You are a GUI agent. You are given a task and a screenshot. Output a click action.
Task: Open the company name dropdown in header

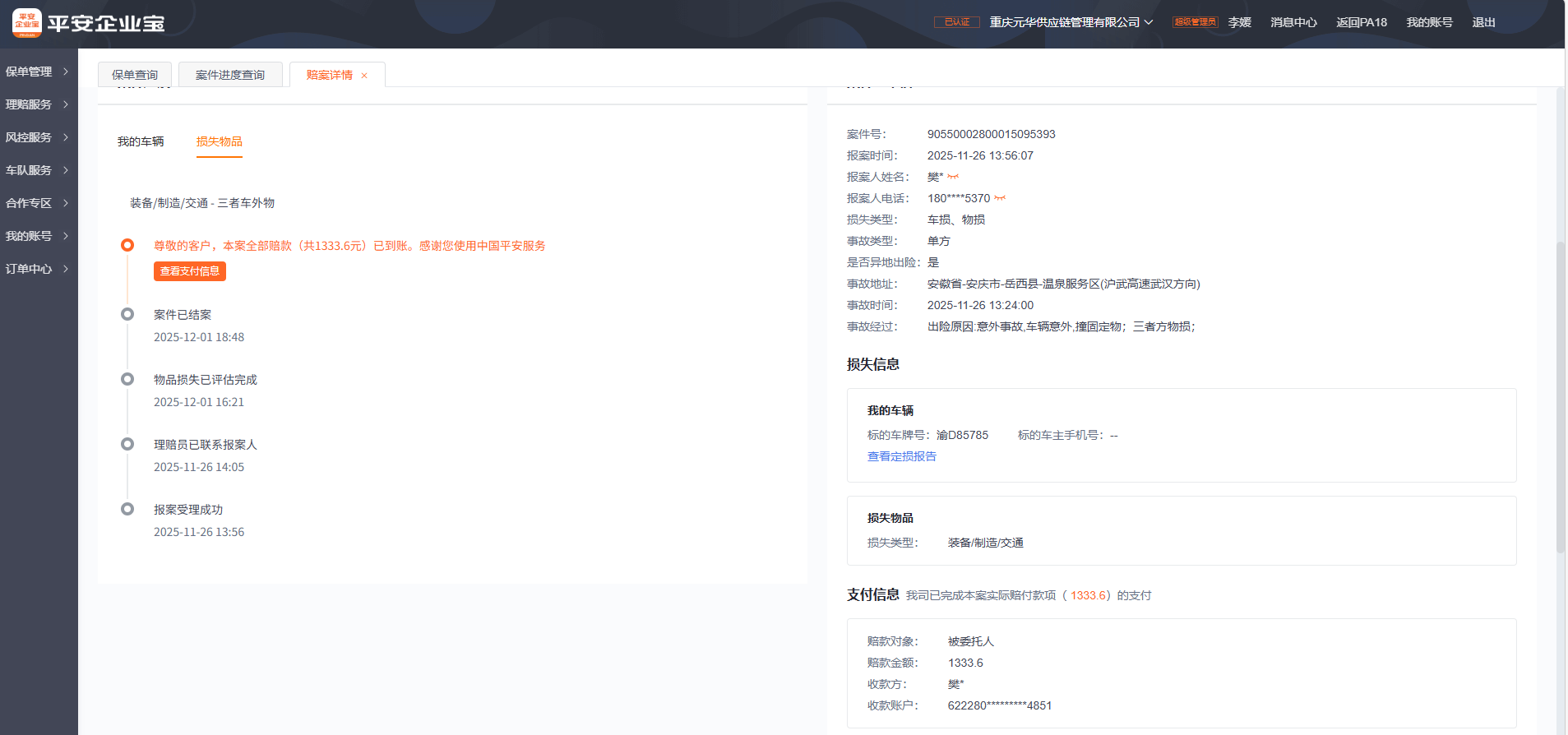click(1071, 22)
